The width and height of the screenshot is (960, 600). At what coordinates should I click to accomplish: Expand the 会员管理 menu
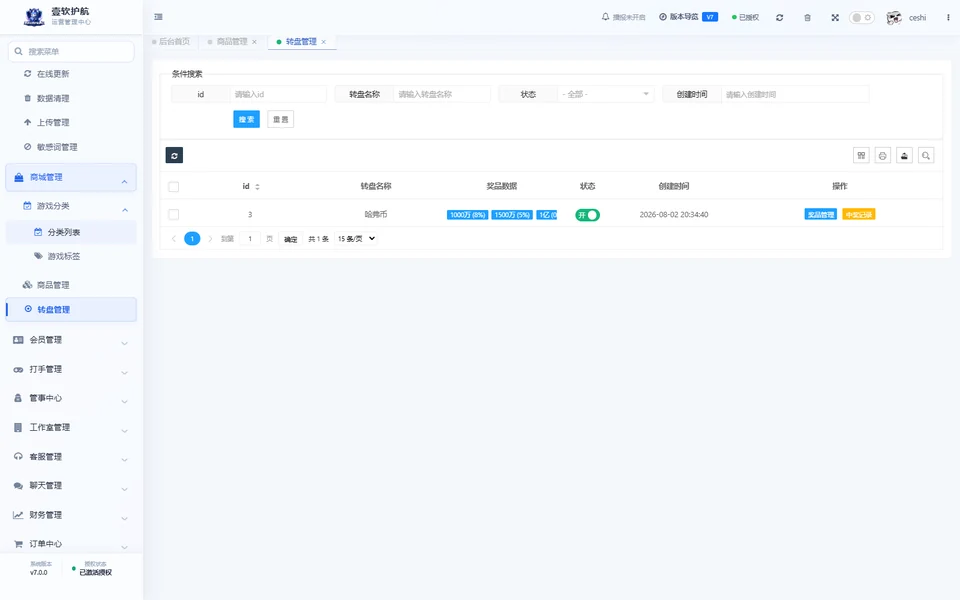[x=71, y=340]
